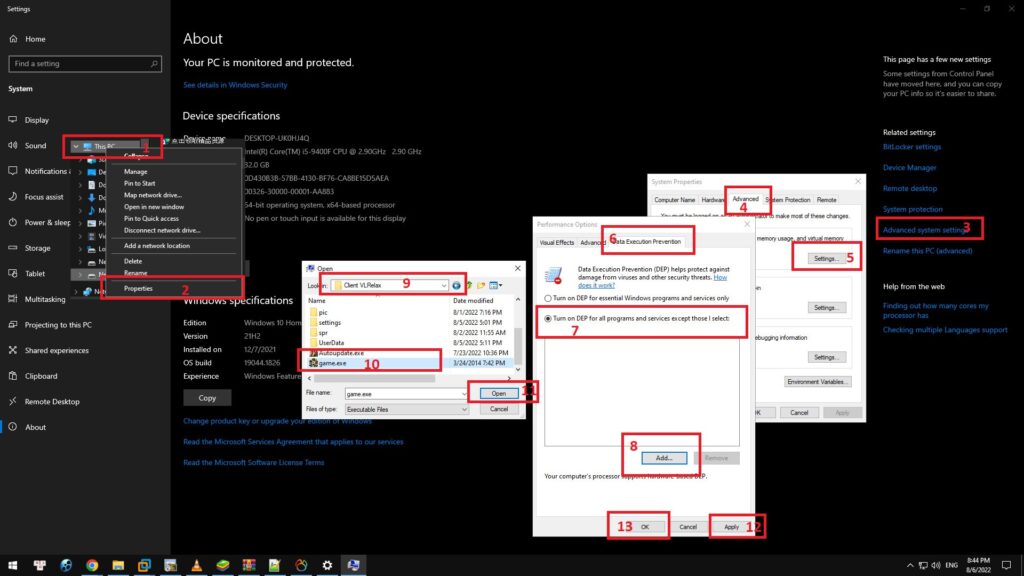Viewport: 1024px width, 576px height.
Task: Open the notification center icon
Action: point(1006,566)
